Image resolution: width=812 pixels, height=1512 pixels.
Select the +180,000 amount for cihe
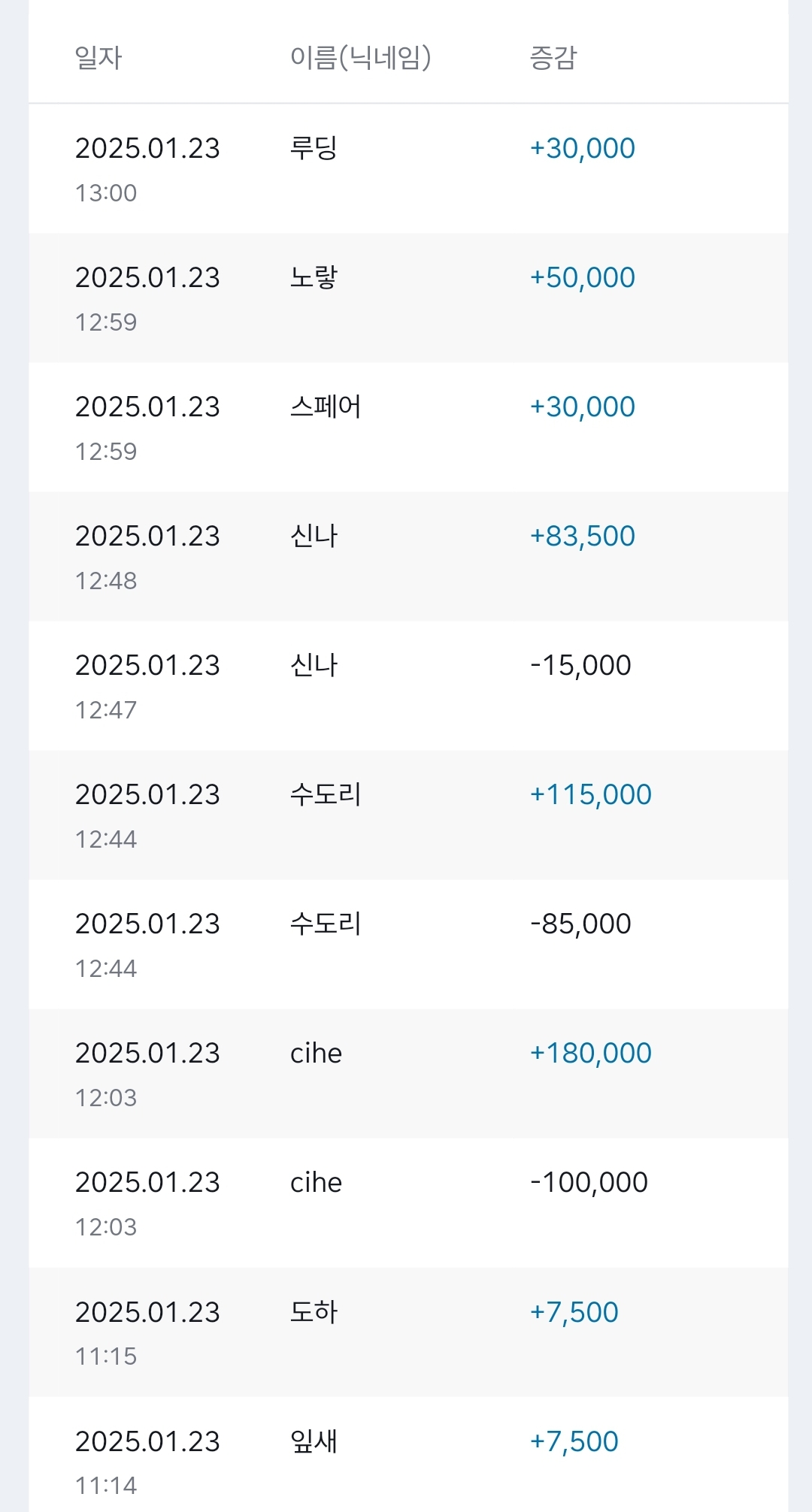point(591,1053)
